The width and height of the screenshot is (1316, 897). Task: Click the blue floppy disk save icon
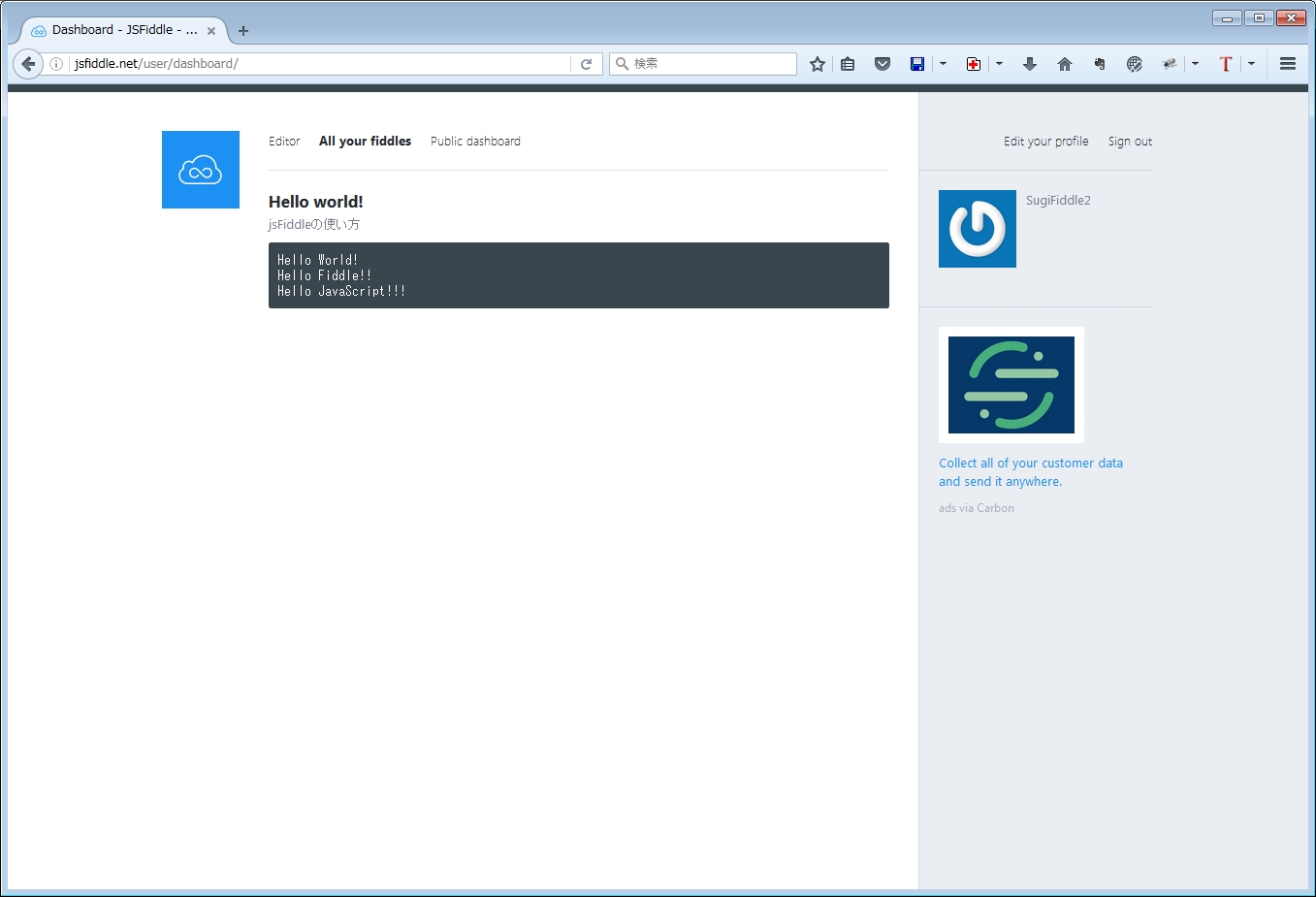click(917, 64)
